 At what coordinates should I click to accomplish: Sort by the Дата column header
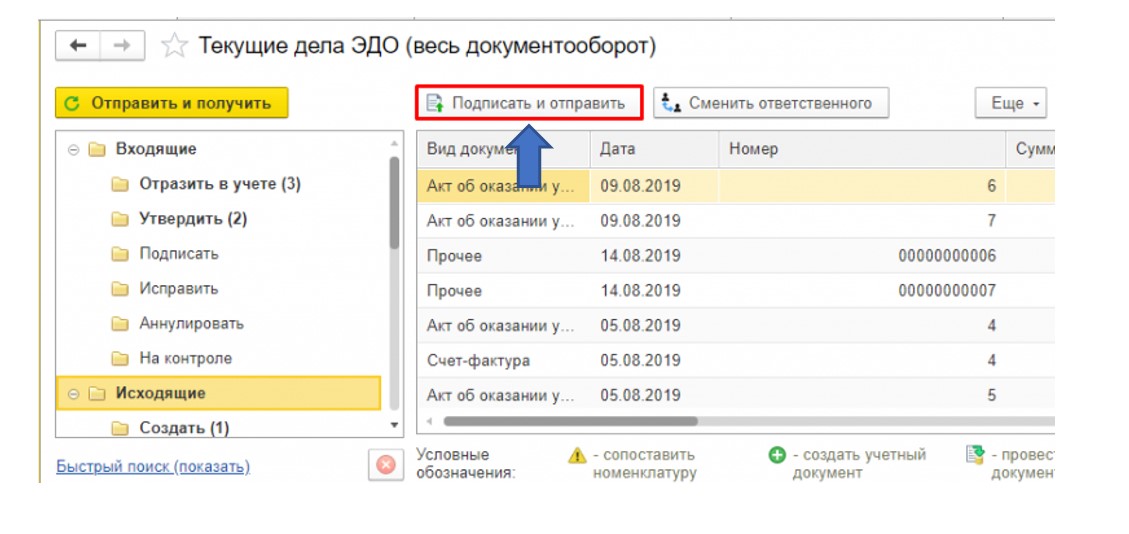652,149
